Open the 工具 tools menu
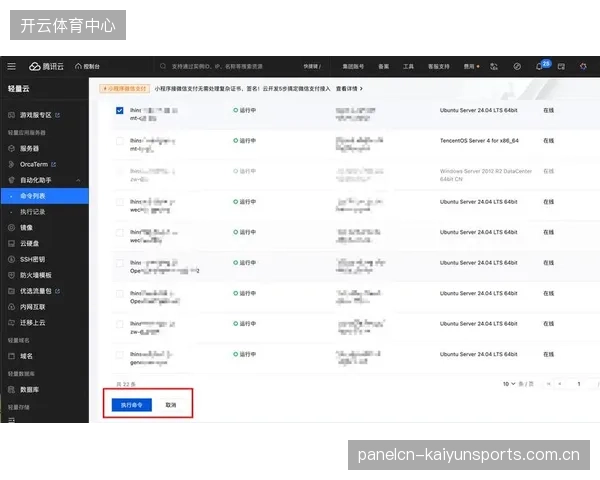Image resolution: width=600 pixels, height=480 pixels. pos(408,67)
